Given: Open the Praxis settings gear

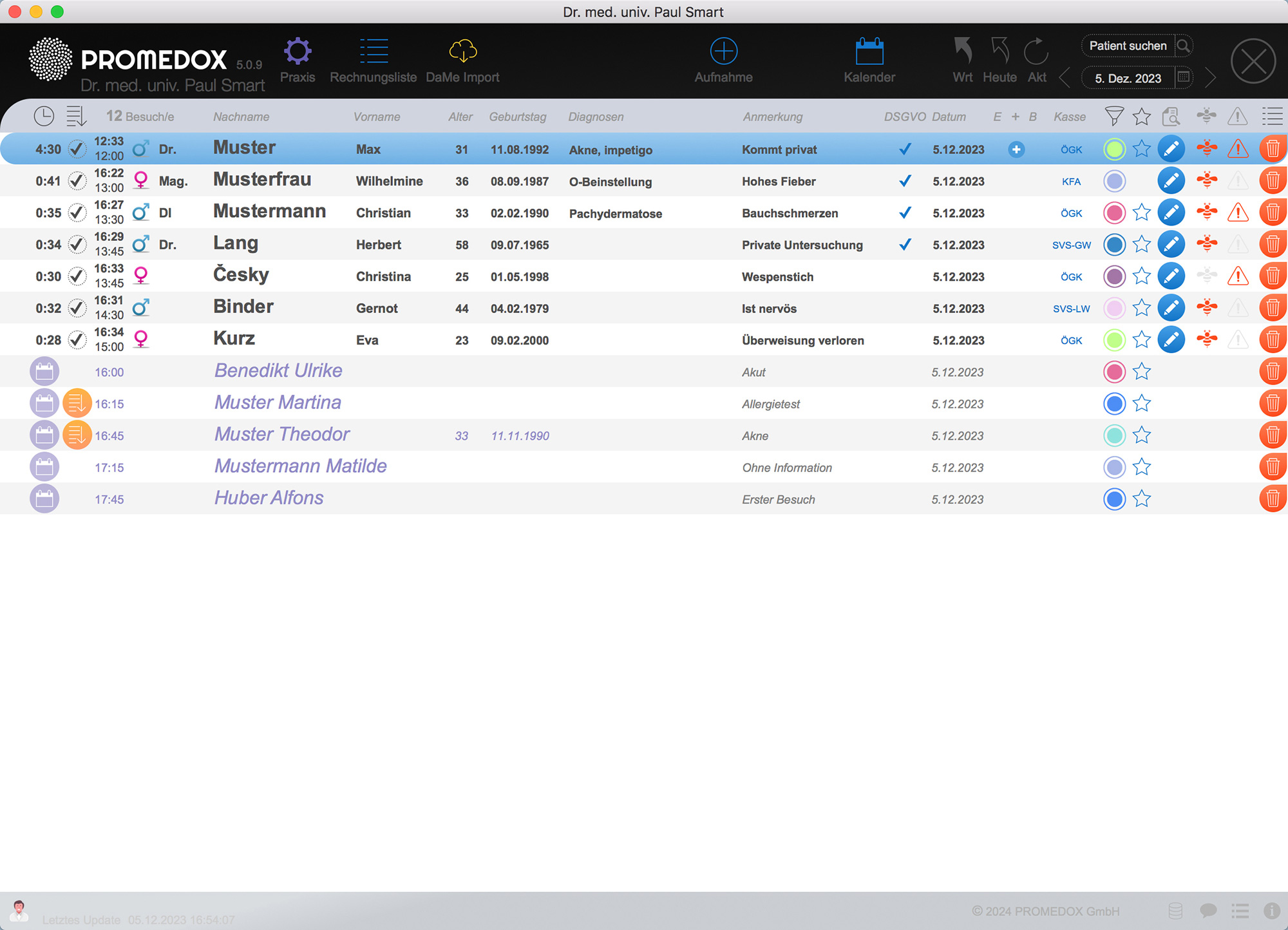Looking at the screenshot, I should [x=298, y=51].
